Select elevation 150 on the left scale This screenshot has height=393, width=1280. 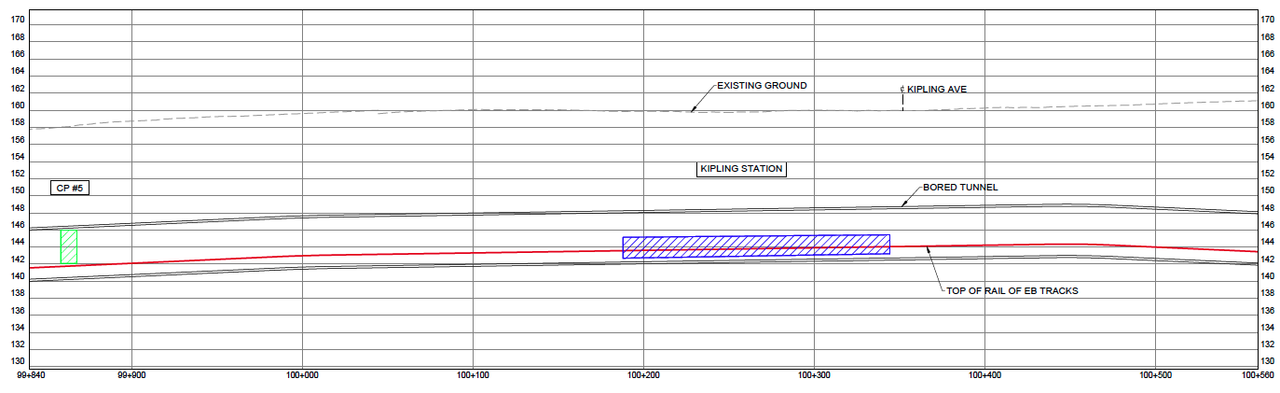pyautogui.click(x=18, y=191)
